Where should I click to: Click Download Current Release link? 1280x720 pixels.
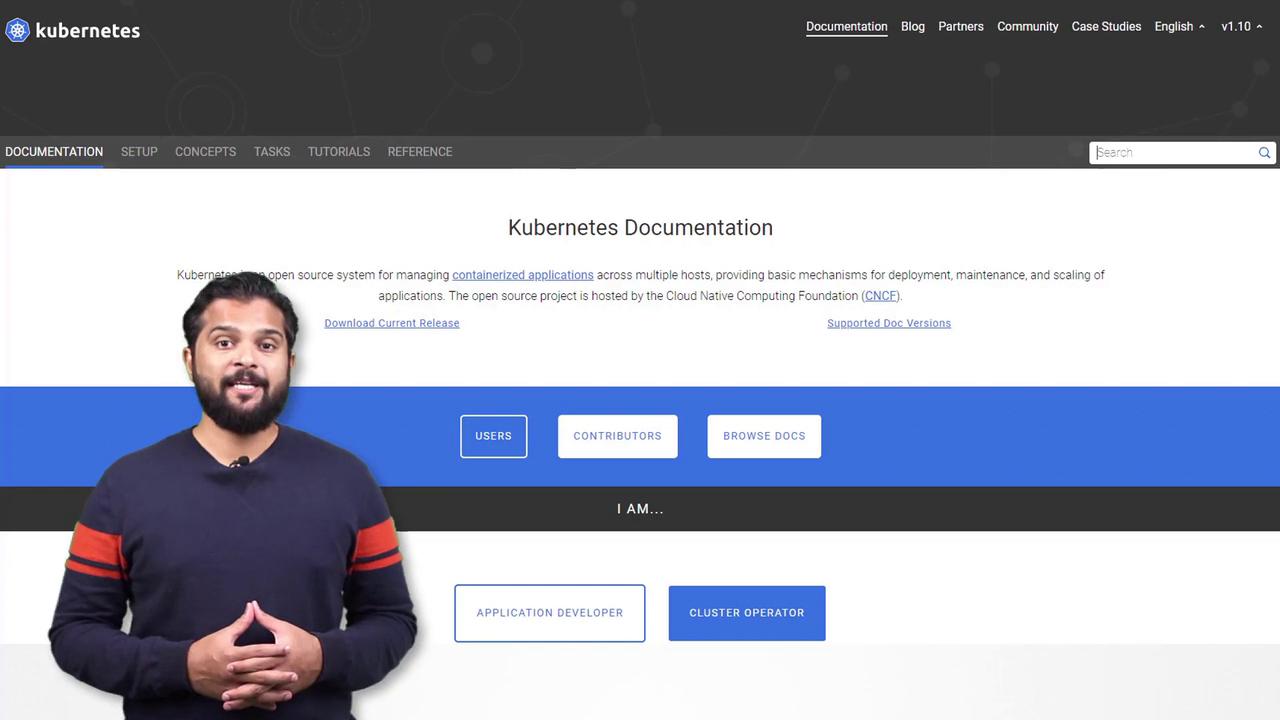(392, 323)
